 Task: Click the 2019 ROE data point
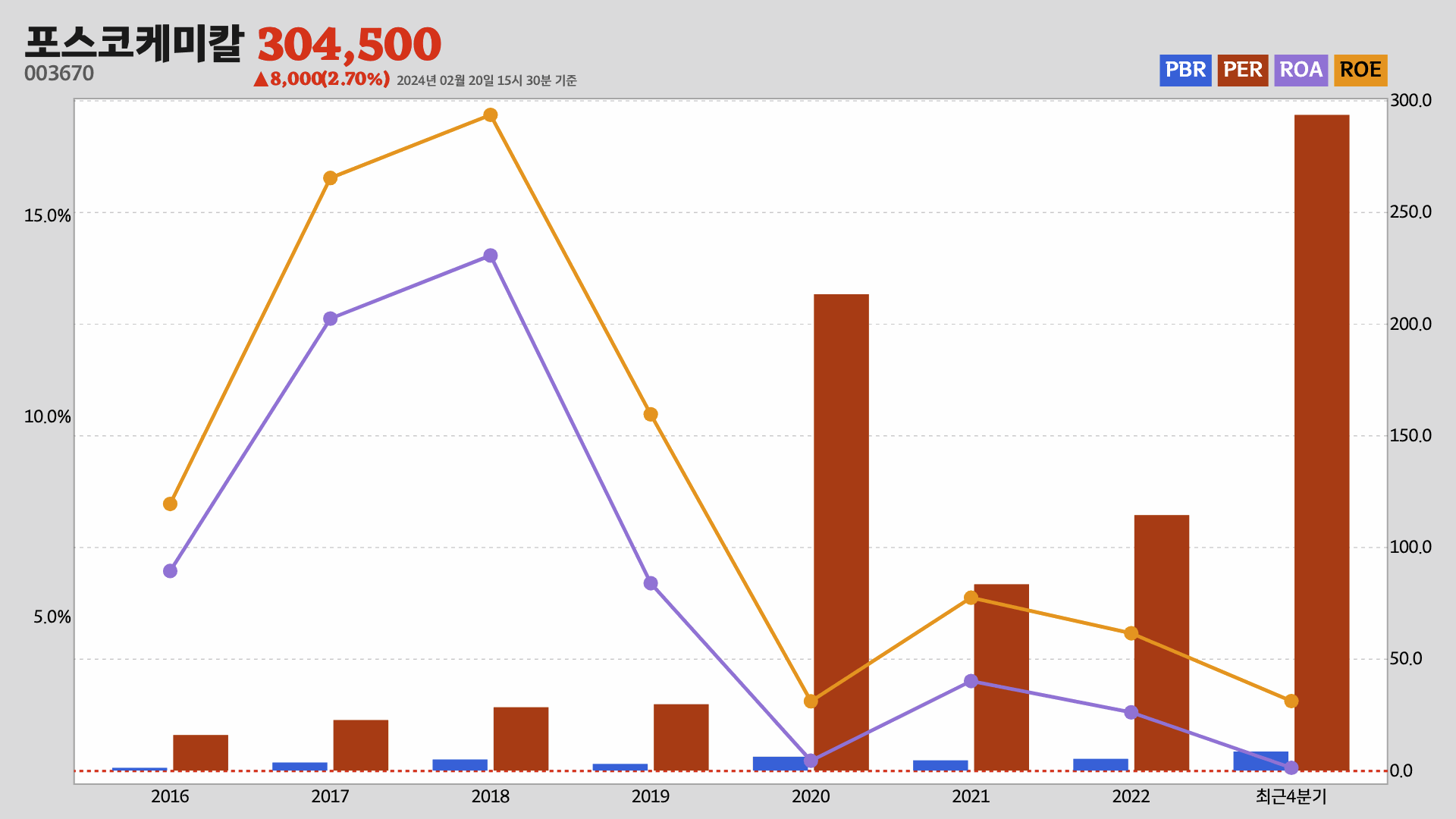(x=651, y=415)
